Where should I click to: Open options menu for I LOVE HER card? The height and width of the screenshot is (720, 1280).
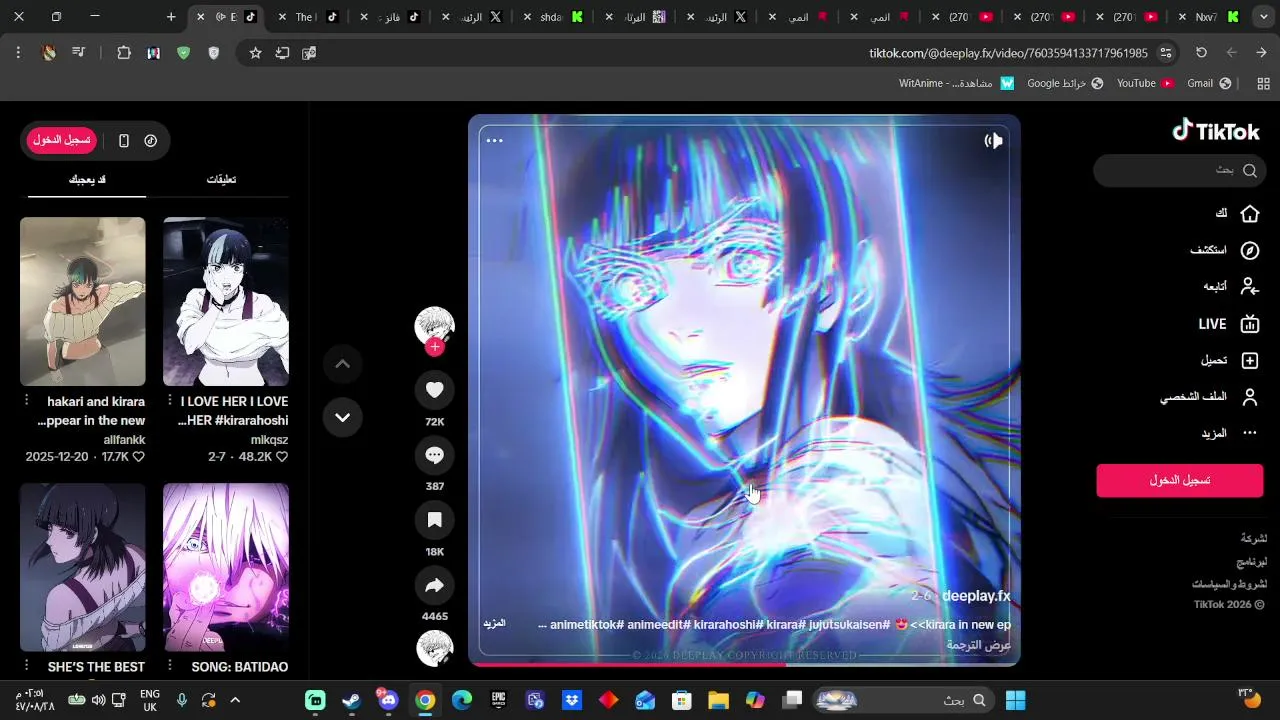coord(170,401)
